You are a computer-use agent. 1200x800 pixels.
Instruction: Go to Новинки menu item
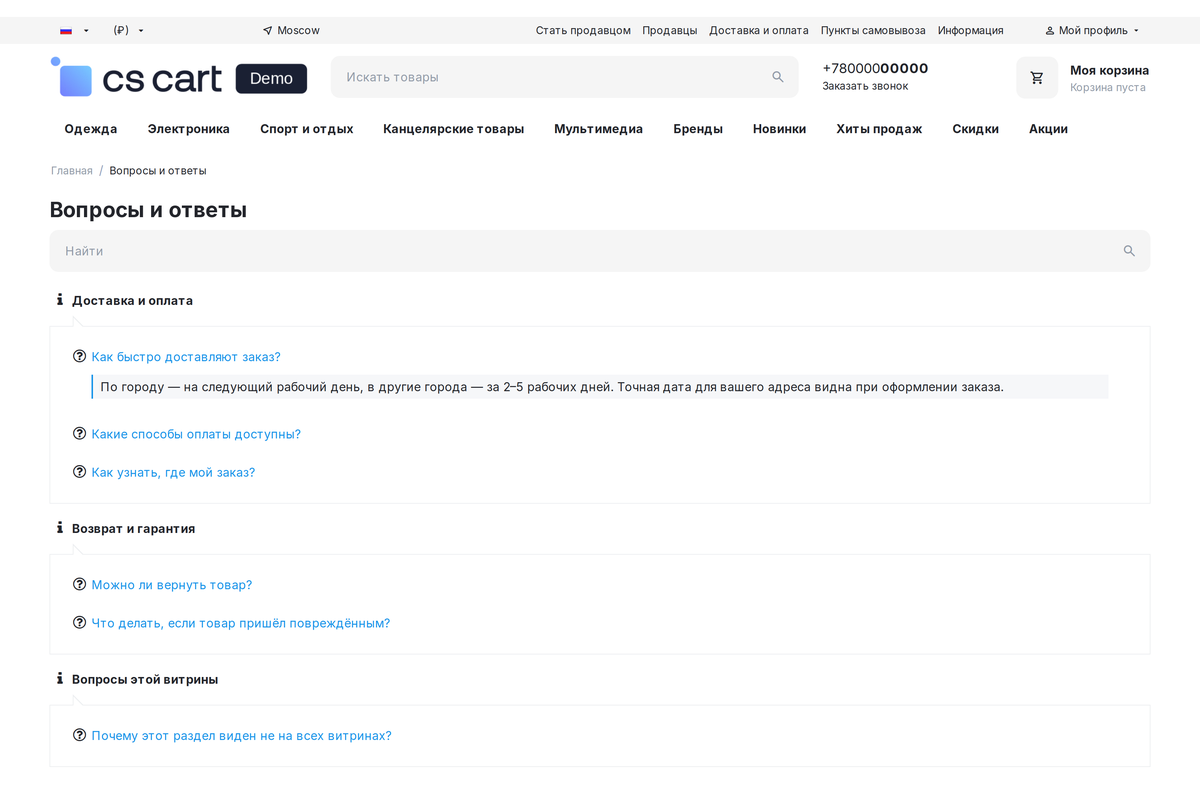(780, 129)
